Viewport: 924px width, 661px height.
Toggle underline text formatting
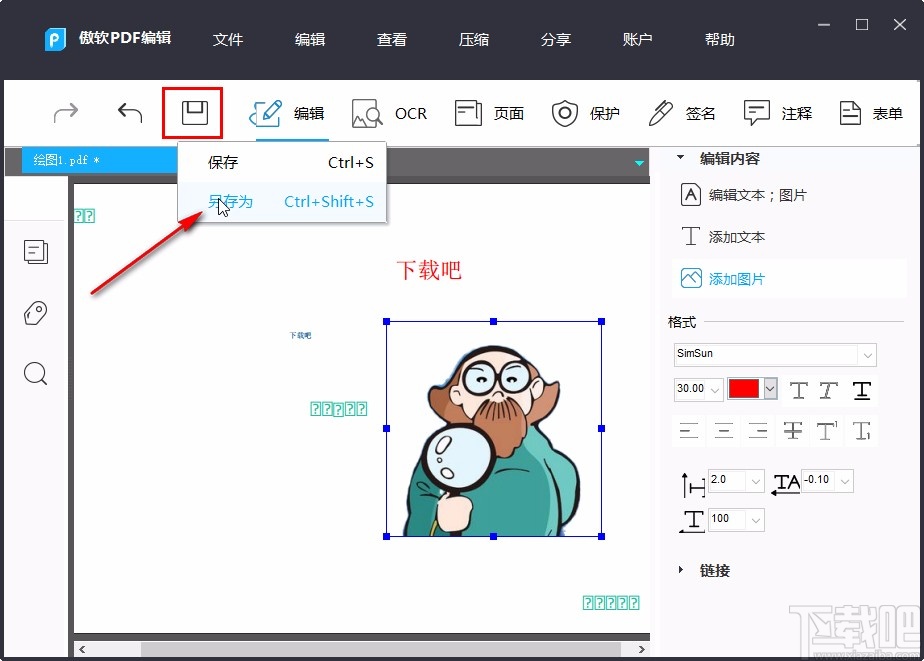click(x=861, y=390)
